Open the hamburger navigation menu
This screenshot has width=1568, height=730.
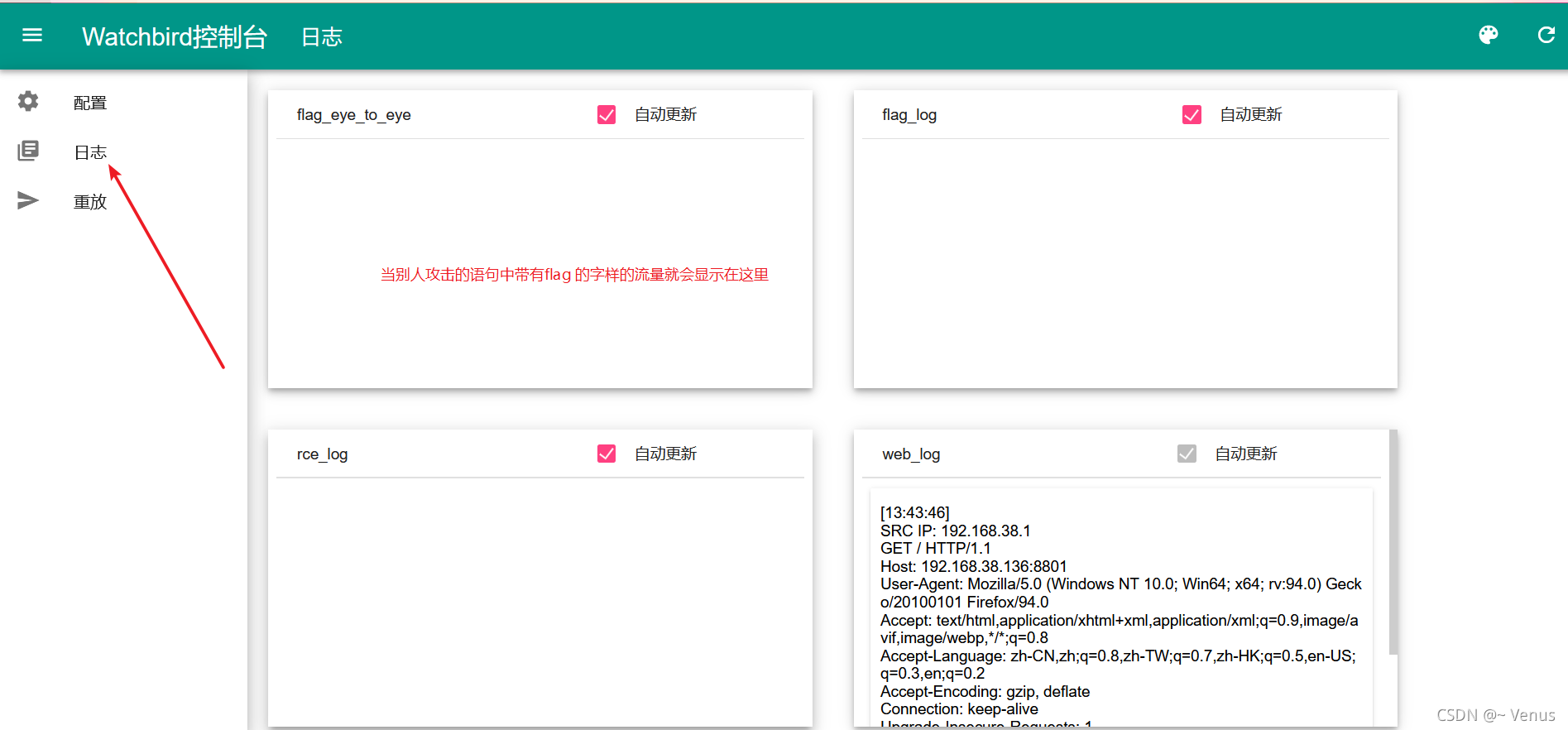(x=32, y=36)
